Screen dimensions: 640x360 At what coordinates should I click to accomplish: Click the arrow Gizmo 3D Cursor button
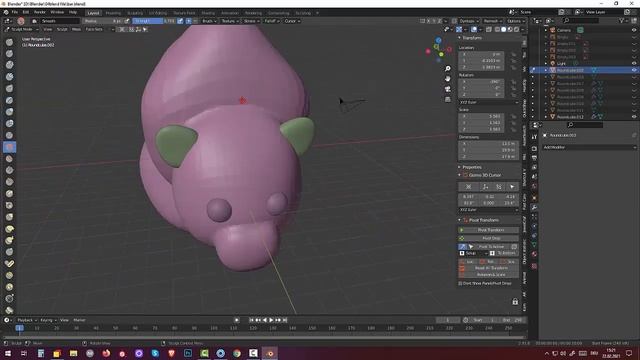(x=512, y=187)
